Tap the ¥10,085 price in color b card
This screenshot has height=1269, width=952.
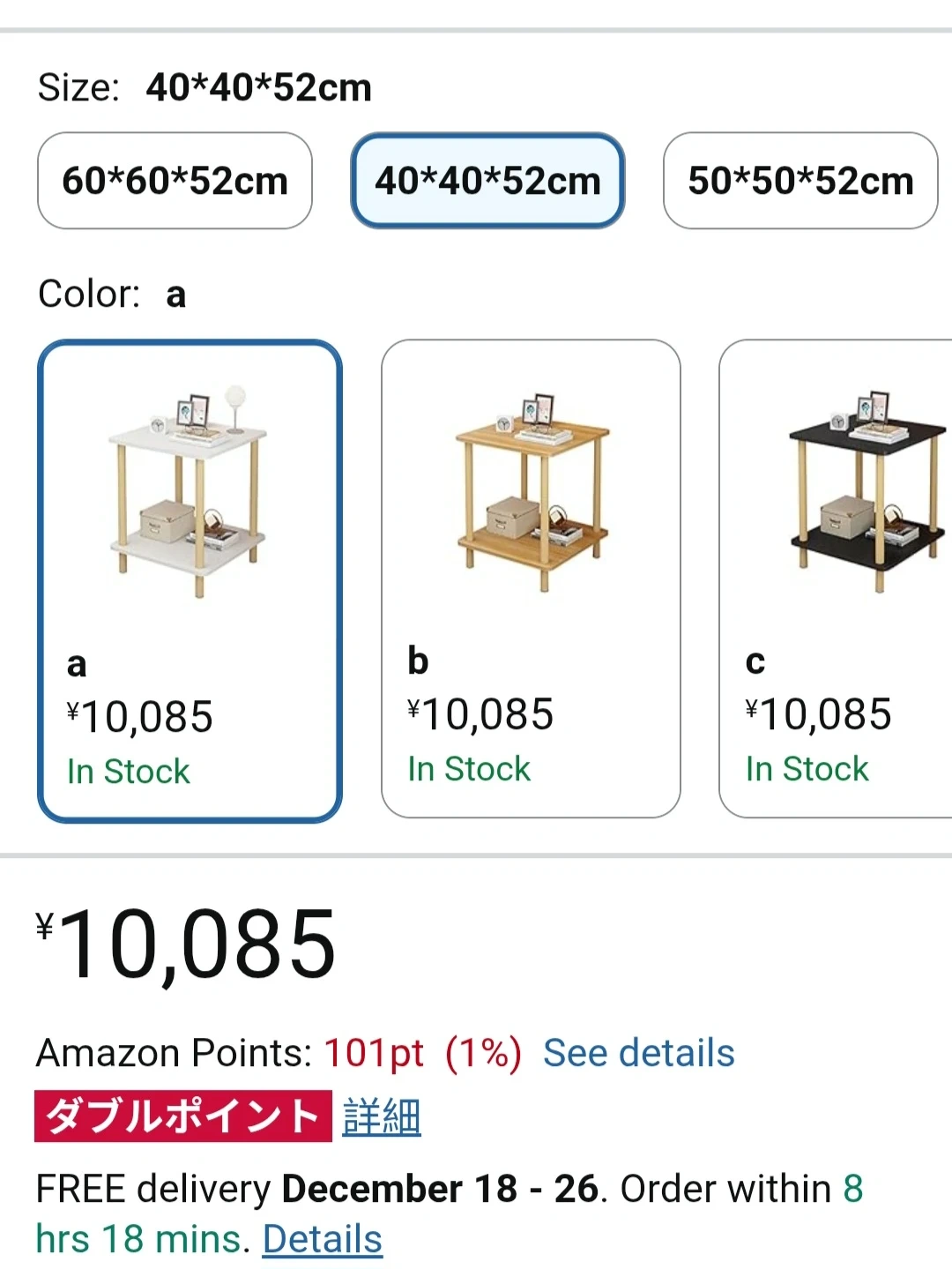480,714
